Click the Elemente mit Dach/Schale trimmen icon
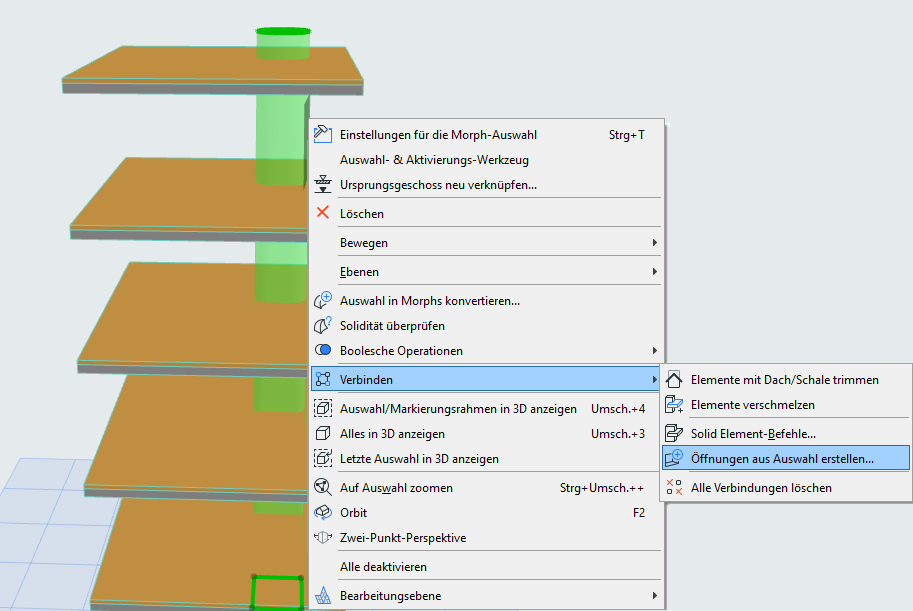This screenshot has height=611, width=913. click(674, 379)
